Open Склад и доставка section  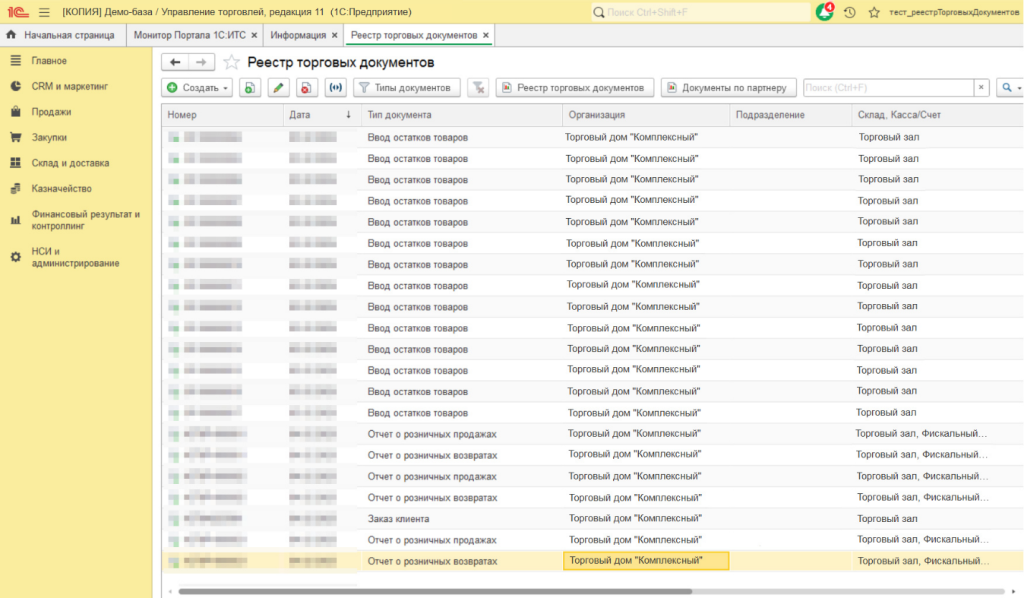tap(70, 163)
